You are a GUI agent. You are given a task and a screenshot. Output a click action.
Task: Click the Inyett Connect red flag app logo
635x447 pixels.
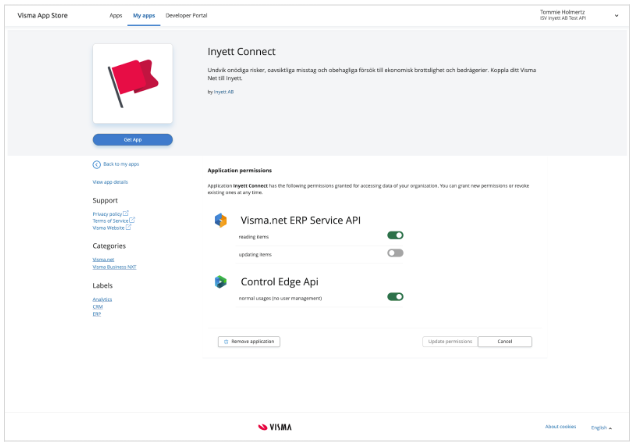point(133,83)
